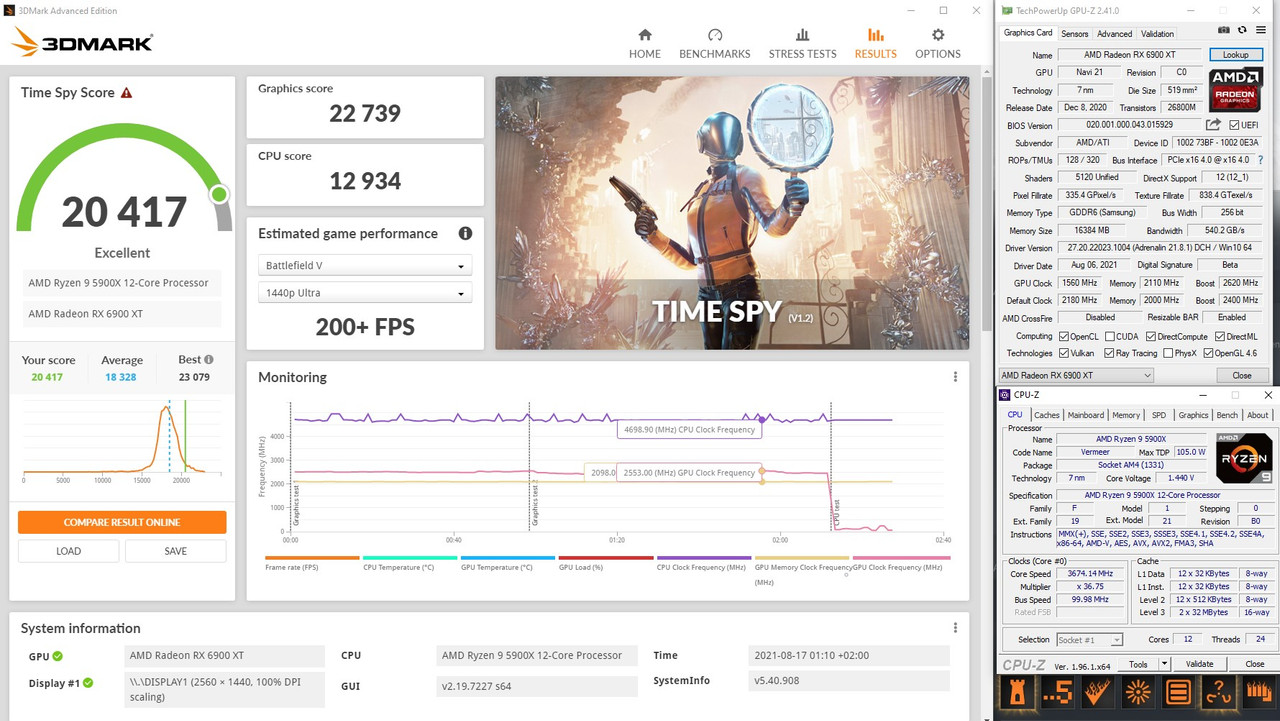
Task: Click the orange tower icon at bottom right
Action: (1017, 691)
